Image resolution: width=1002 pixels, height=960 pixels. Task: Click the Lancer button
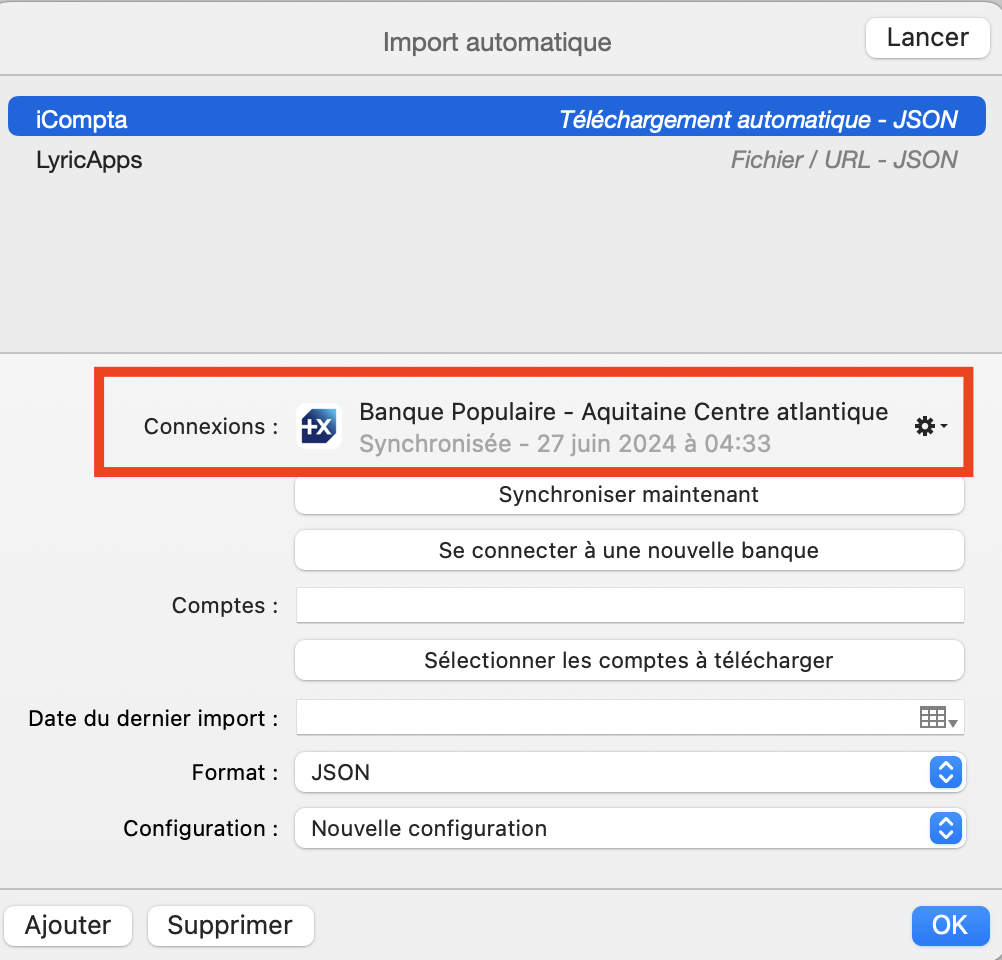point(927,38)
